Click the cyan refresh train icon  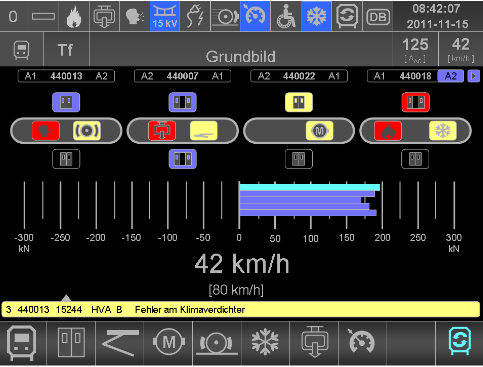(x=460, y=343)
